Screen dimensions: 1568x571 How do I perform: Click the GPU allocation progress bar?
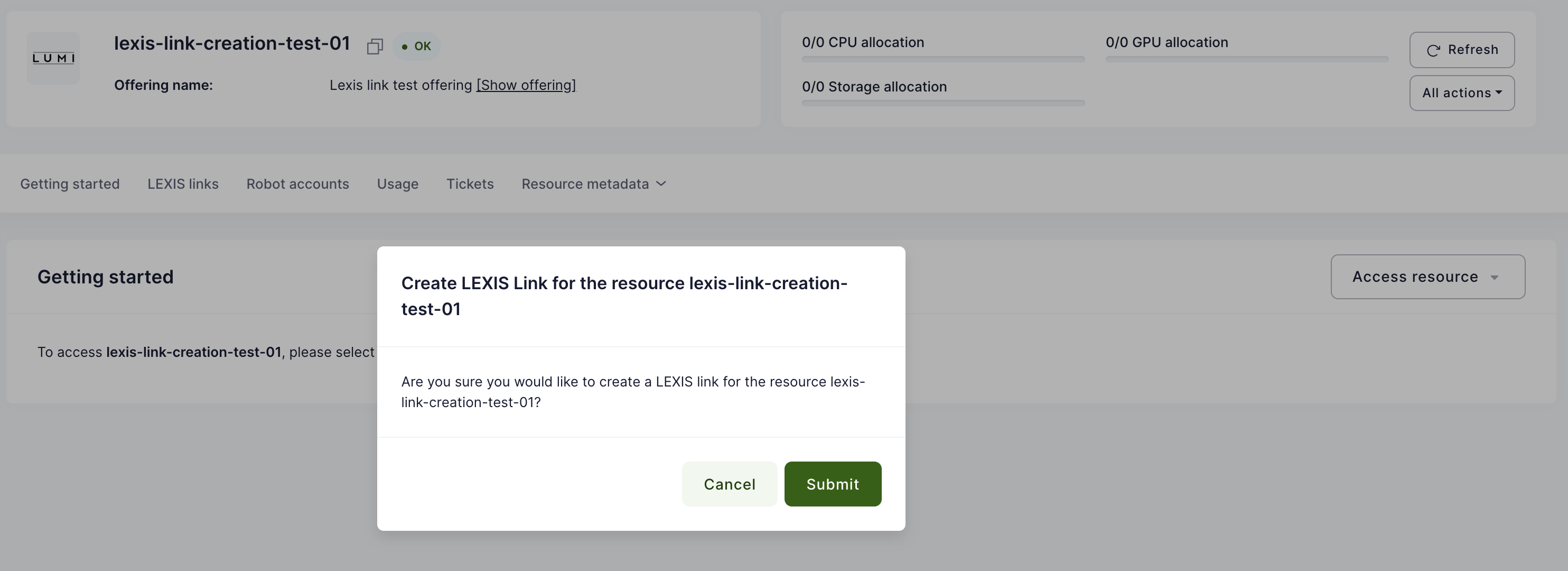pos(1247,59)
